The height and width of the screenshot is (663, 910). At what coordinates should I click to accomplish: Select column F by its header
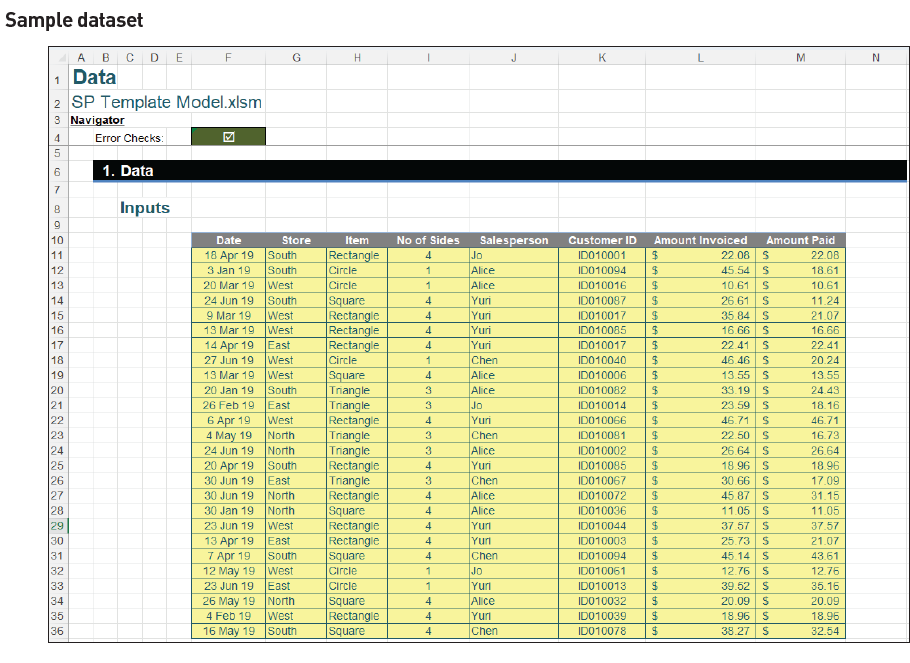228,57
